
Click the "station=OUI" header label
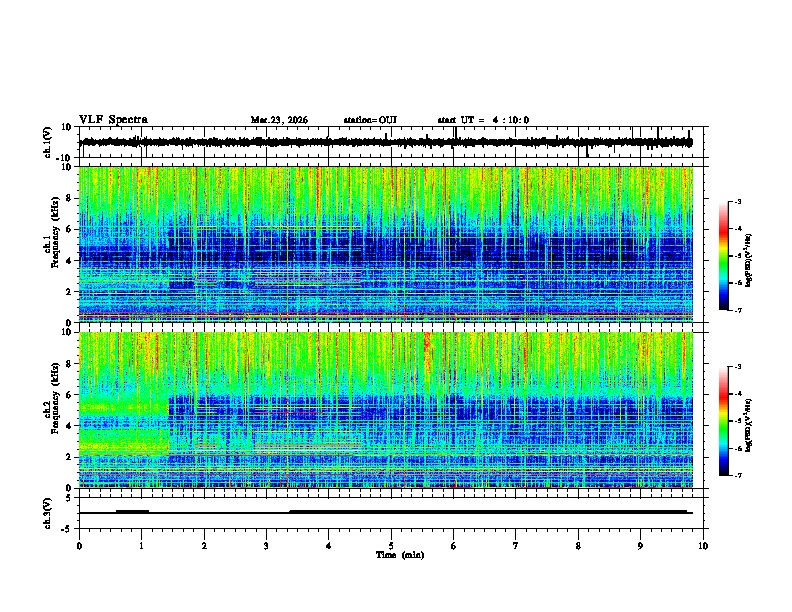[x=370, y=120]
